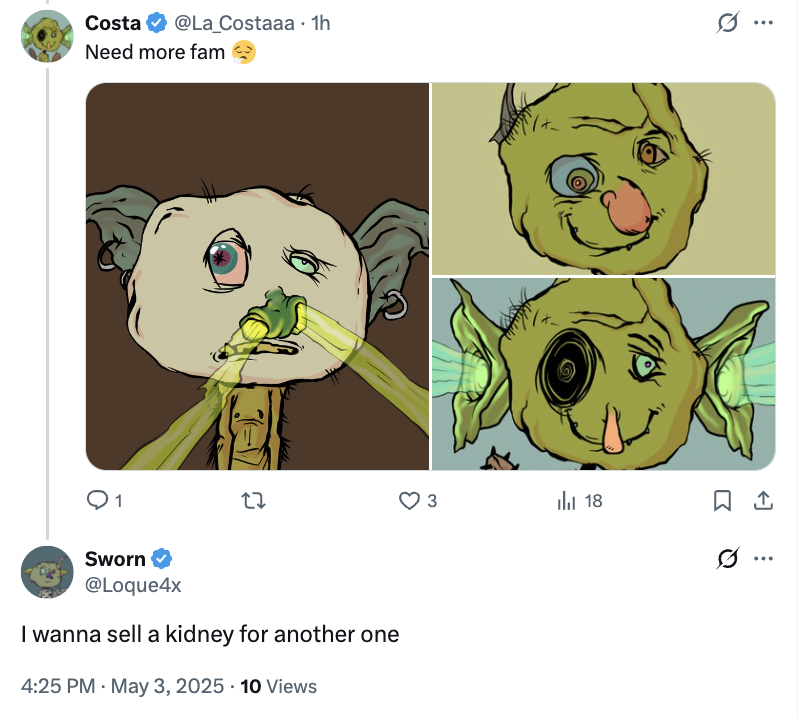This screenshot has width=808, height=718.
Task: Click the Costa display name
Action: pyautogui.click(x=112, y=22)
